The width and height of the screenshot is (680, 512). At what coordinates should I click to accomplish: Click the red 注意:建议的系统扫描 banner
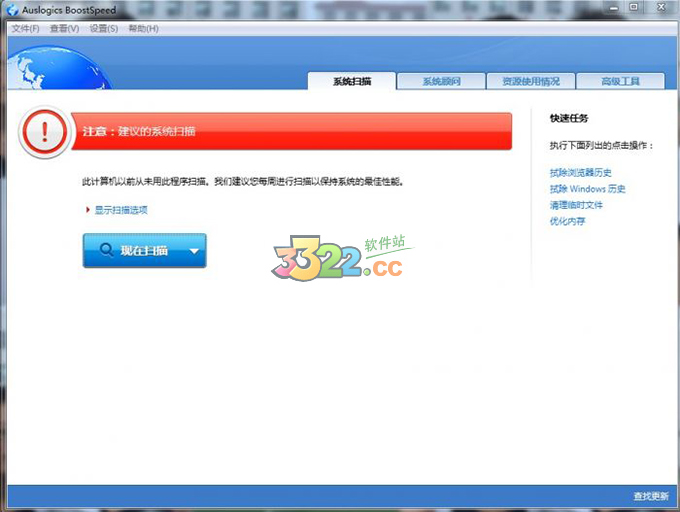tap(291, 131)
